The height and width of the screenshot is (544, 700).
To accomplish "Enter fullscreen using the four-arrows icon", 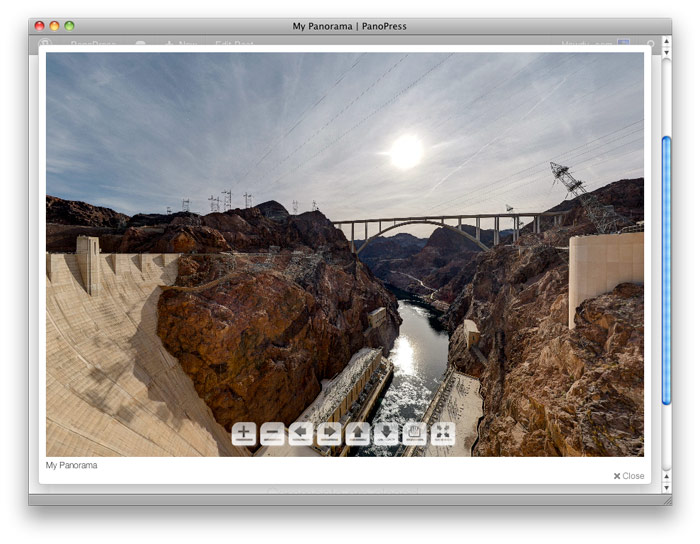I will 443,434.
